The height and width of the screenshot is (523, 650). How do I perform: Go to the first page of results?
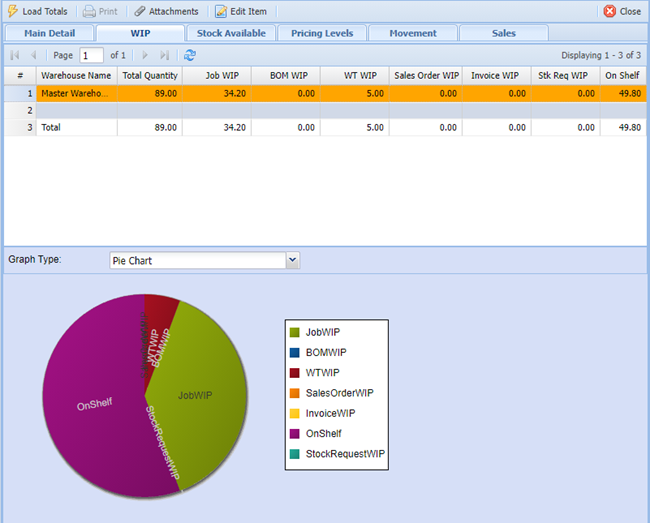(x=15, y=55)
